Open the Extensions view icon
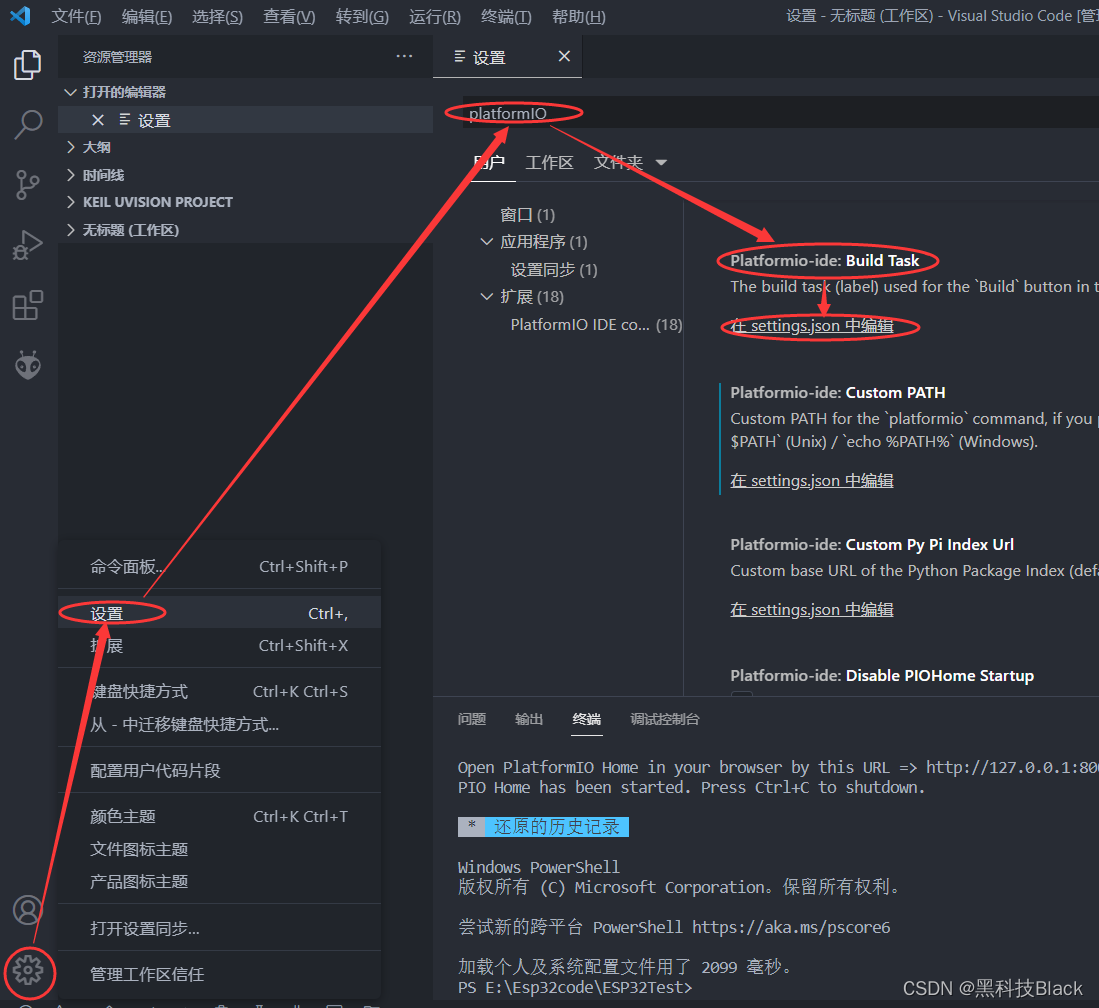 [27, 306]
